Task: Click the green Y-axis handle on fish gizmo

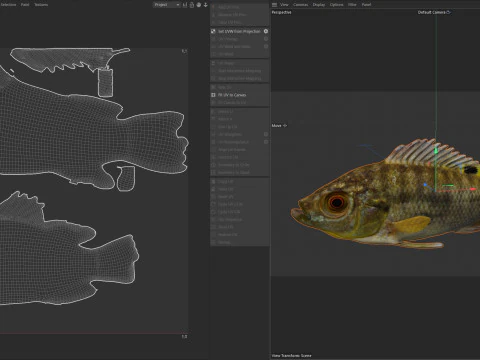Action: [435, 150]
